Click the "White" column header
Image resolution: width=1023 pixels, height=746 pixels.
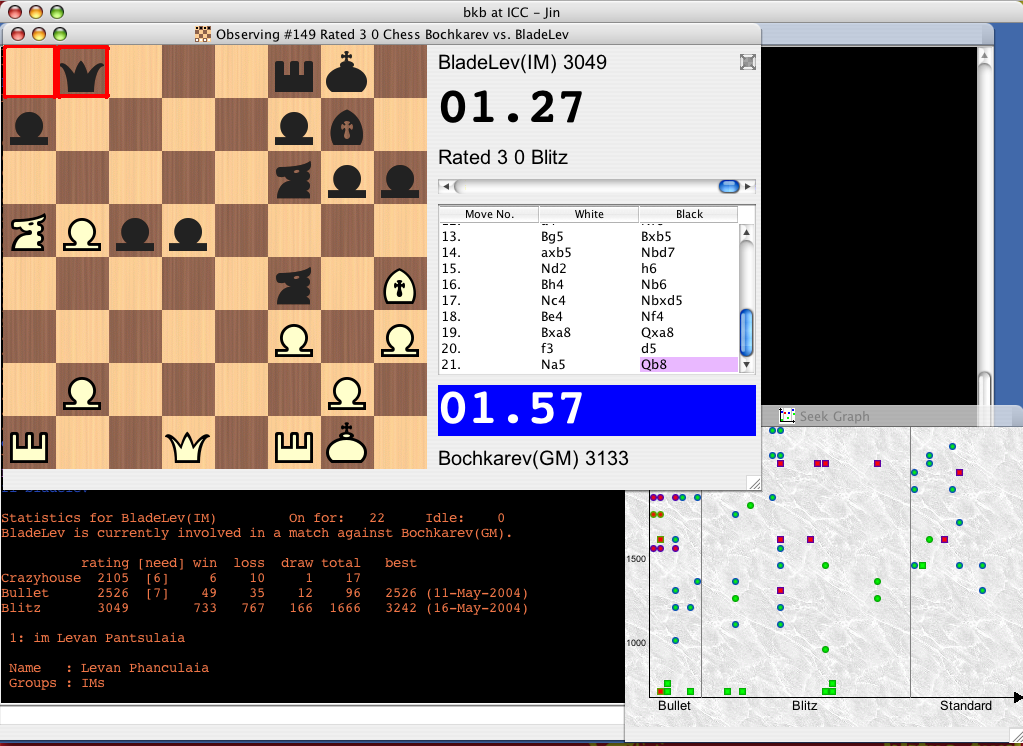(x=589, y=214)
